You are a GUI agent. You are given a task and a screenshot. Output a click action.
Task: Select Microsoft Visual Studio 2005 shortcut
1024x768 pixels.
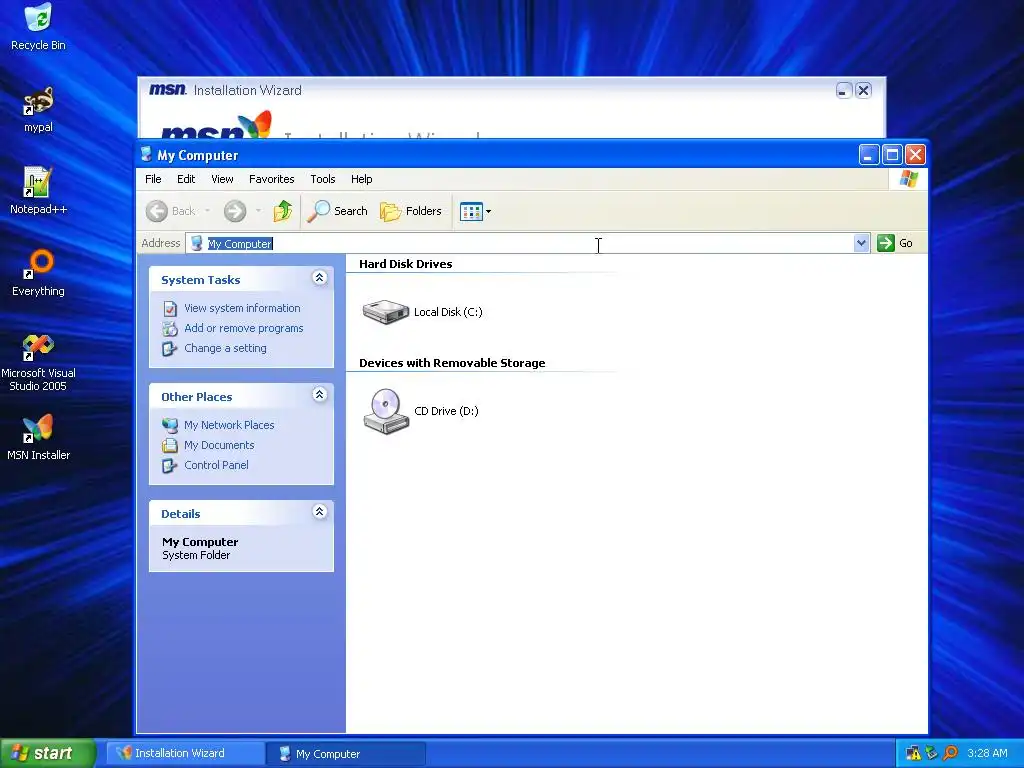tap(38, 362)
